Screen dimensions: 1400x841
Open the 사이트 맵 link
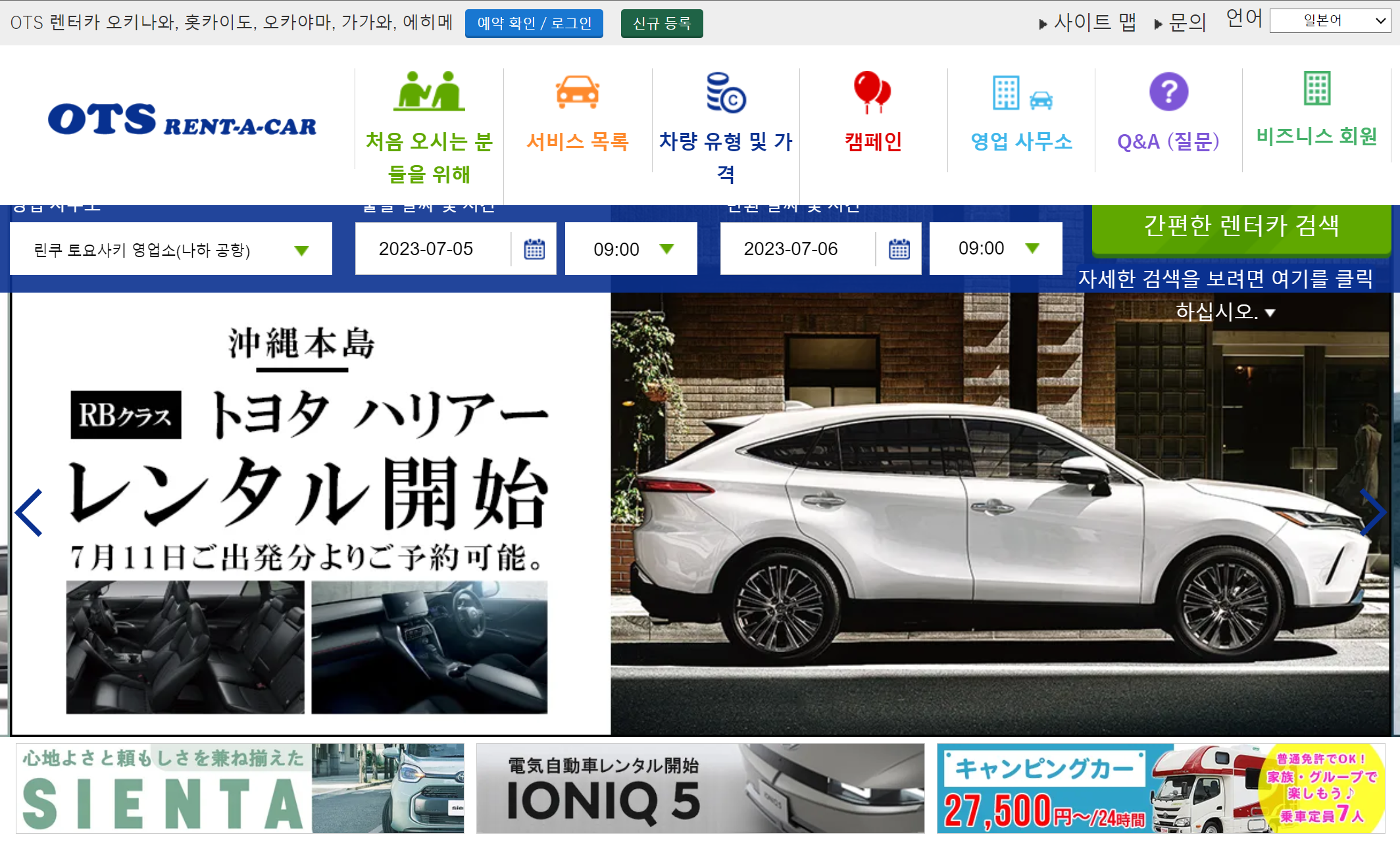pos(1093,23)
